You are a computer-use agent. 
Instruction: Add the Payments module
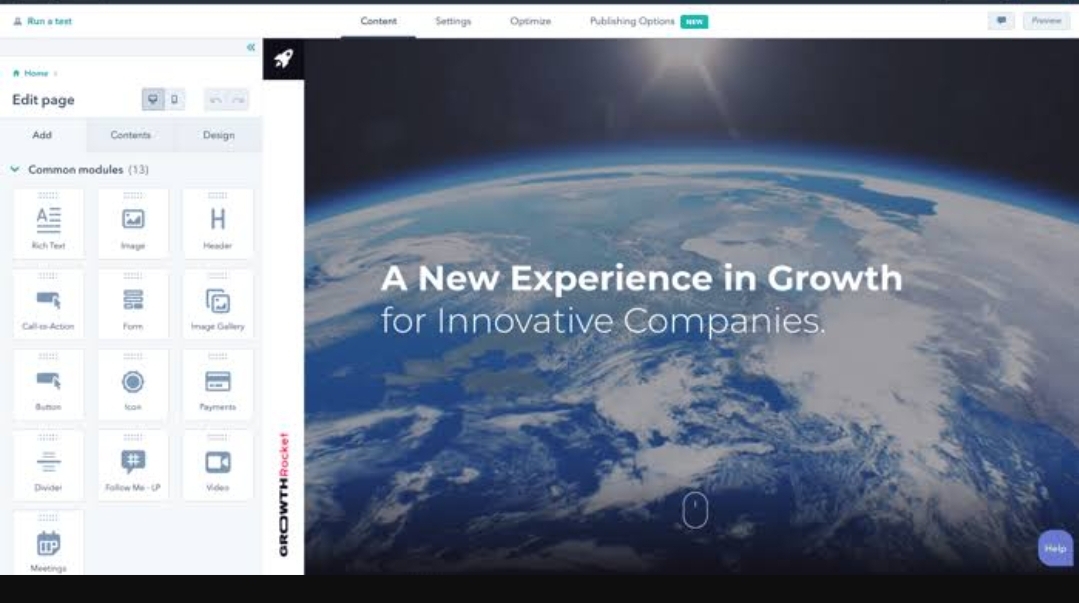[x=217, y=385]
